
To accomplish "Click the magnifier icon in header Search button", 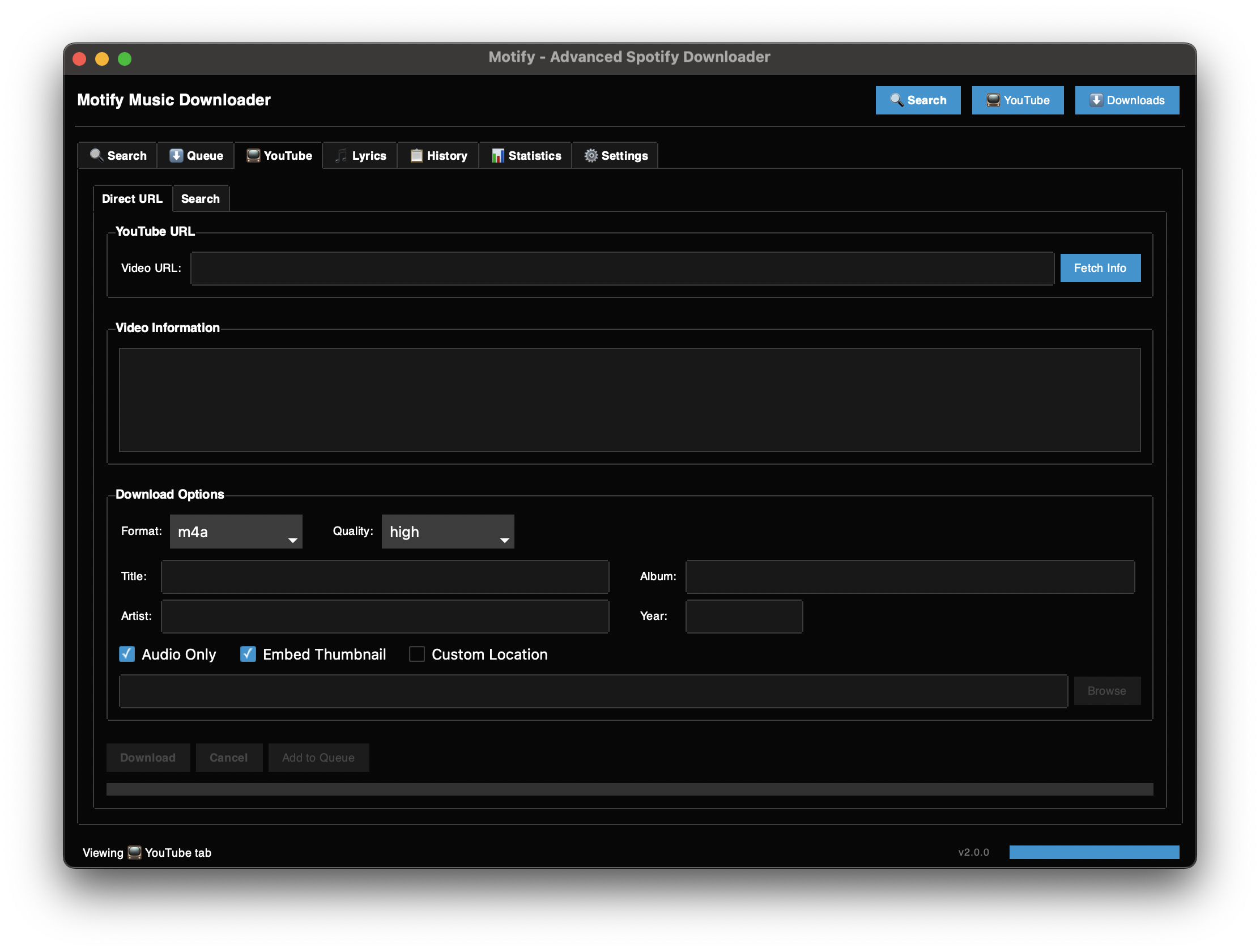I will pyautogui.click(x=896, y=100).
